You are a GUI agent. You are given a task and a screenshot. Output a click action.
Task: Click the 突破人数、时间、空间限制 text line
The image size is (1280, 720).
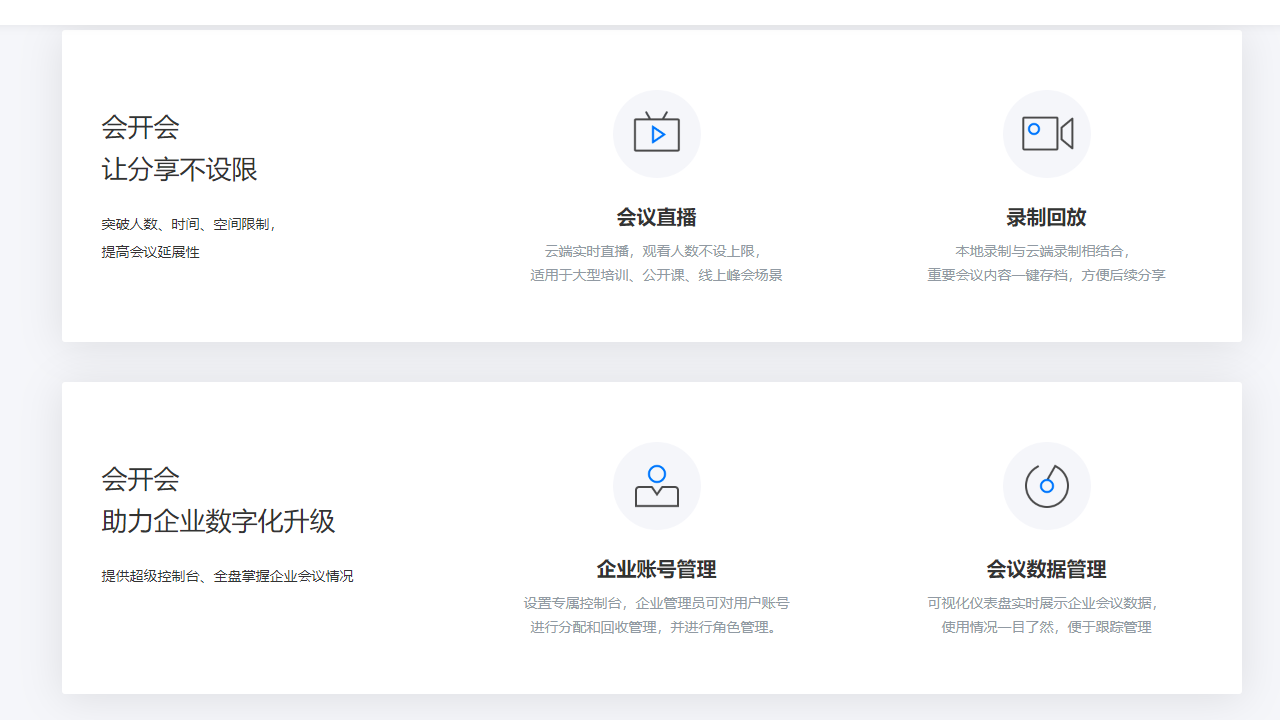[188, 224]
